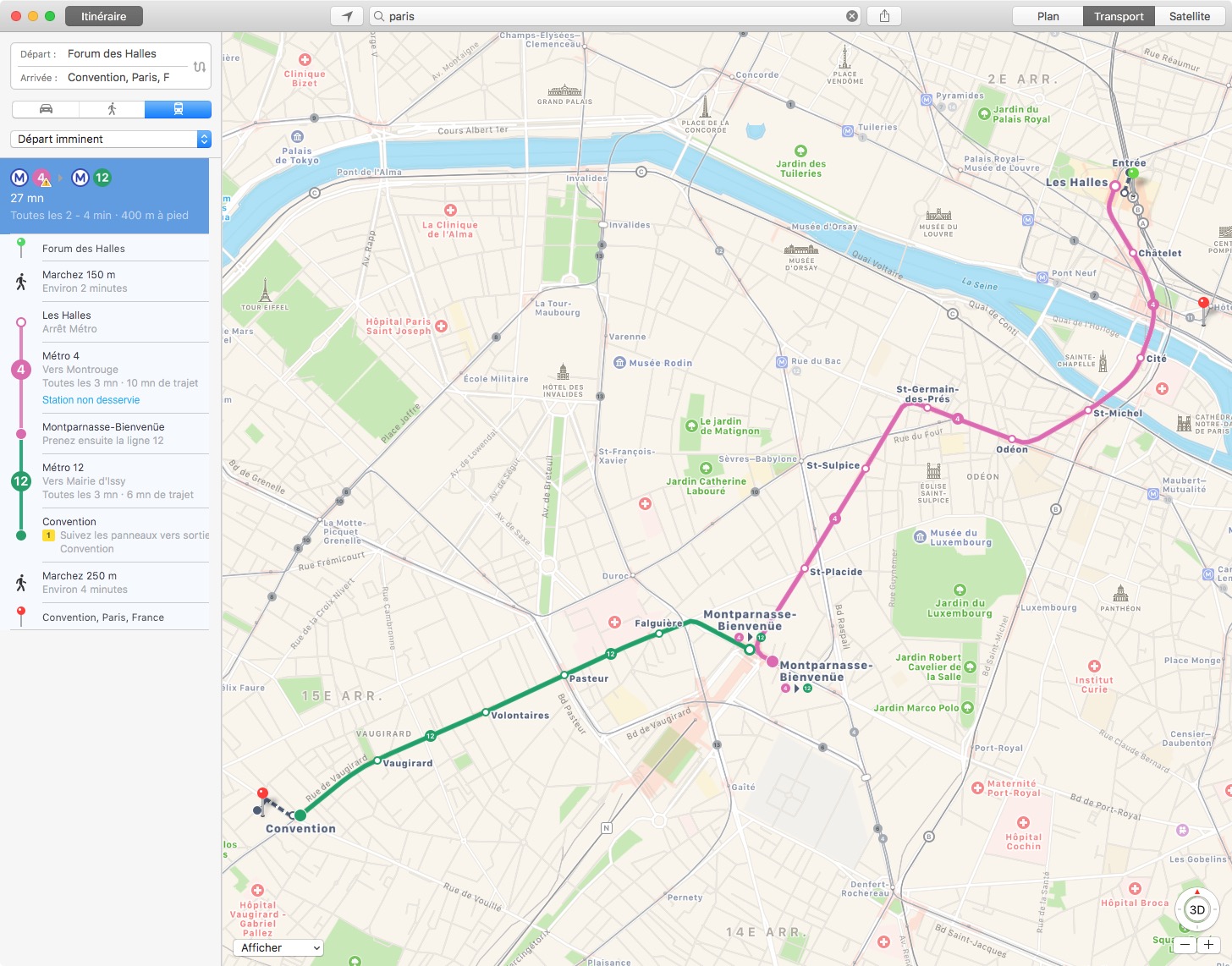1232x966 pixels.
Task: Click the Rue du Bac metro icon
Action: 782,362
